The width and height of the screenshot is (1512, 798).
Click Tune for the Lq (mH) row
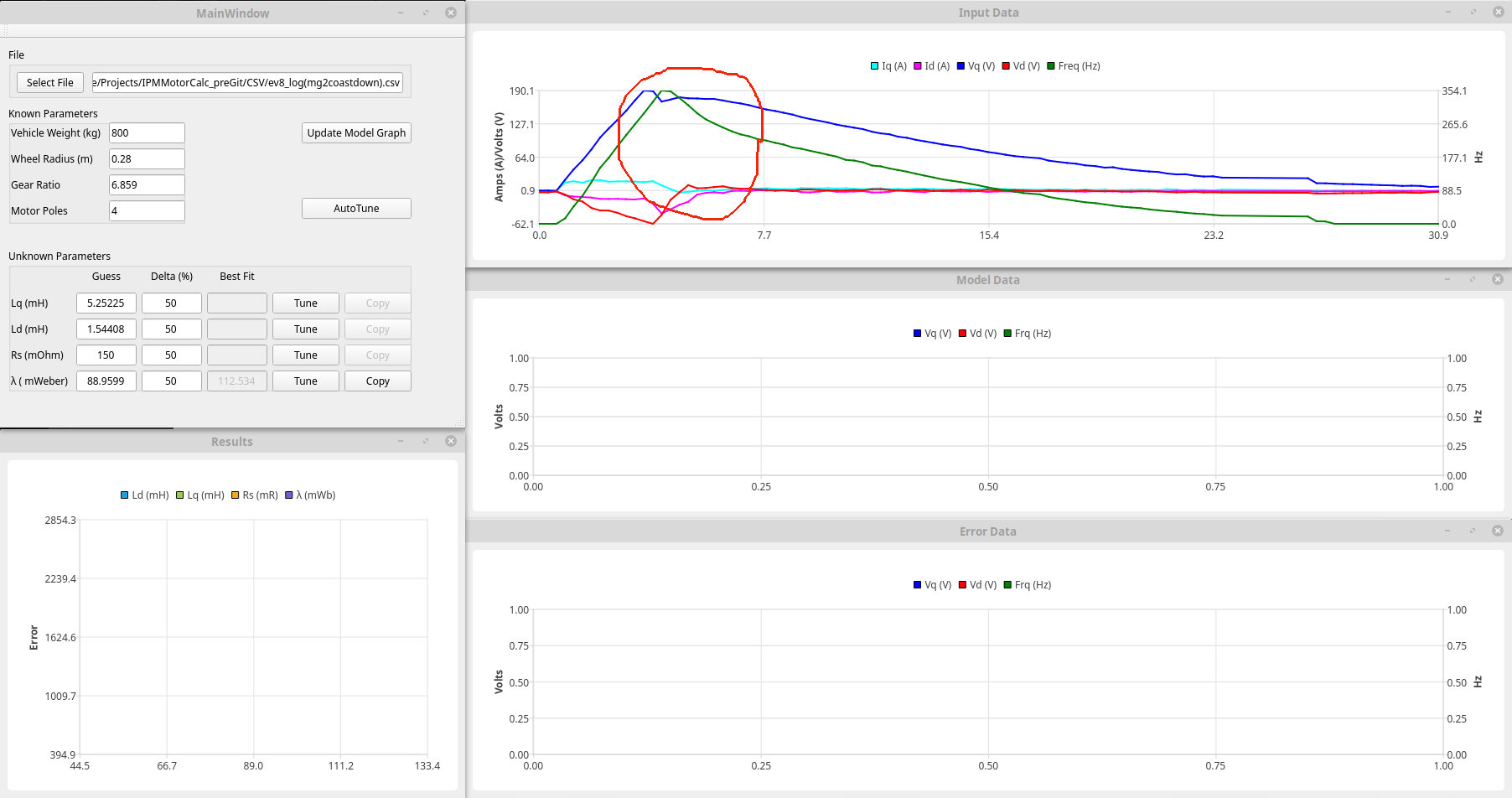point(305,303)
